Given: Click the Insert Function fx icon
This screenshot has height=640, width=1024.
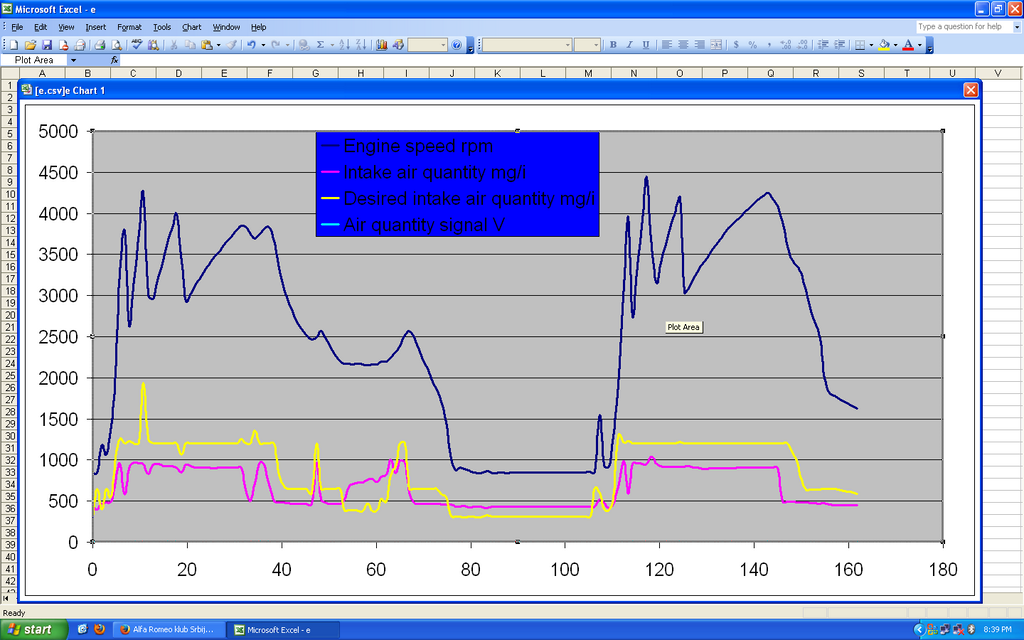Looking at the screenshot, I should click(114, 59).
